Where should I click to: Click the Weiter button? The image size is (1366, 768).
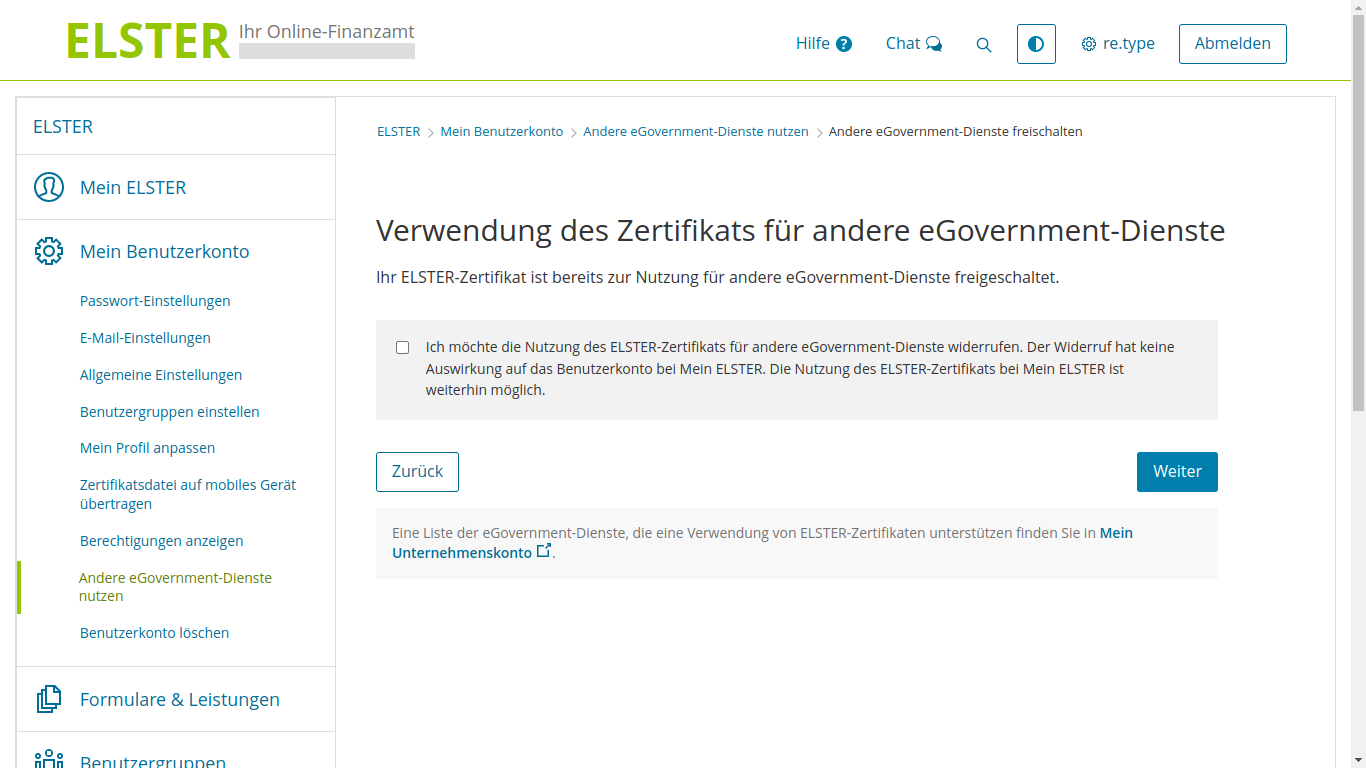[1177, 472]
